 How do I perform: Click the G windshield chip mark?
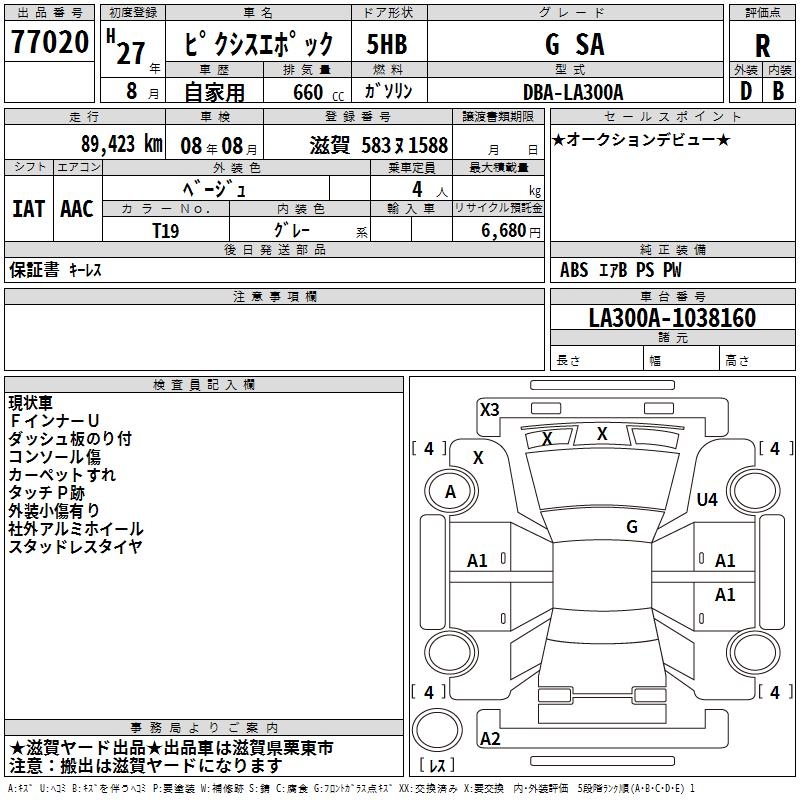(x=632, y=526)
